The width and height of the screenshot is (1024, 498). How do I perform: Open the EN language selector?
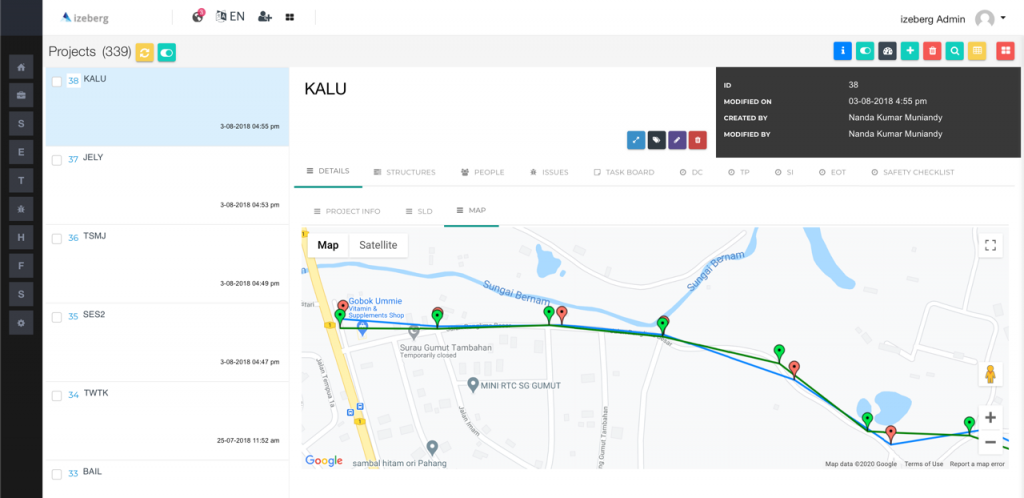[x=230, y=17]
